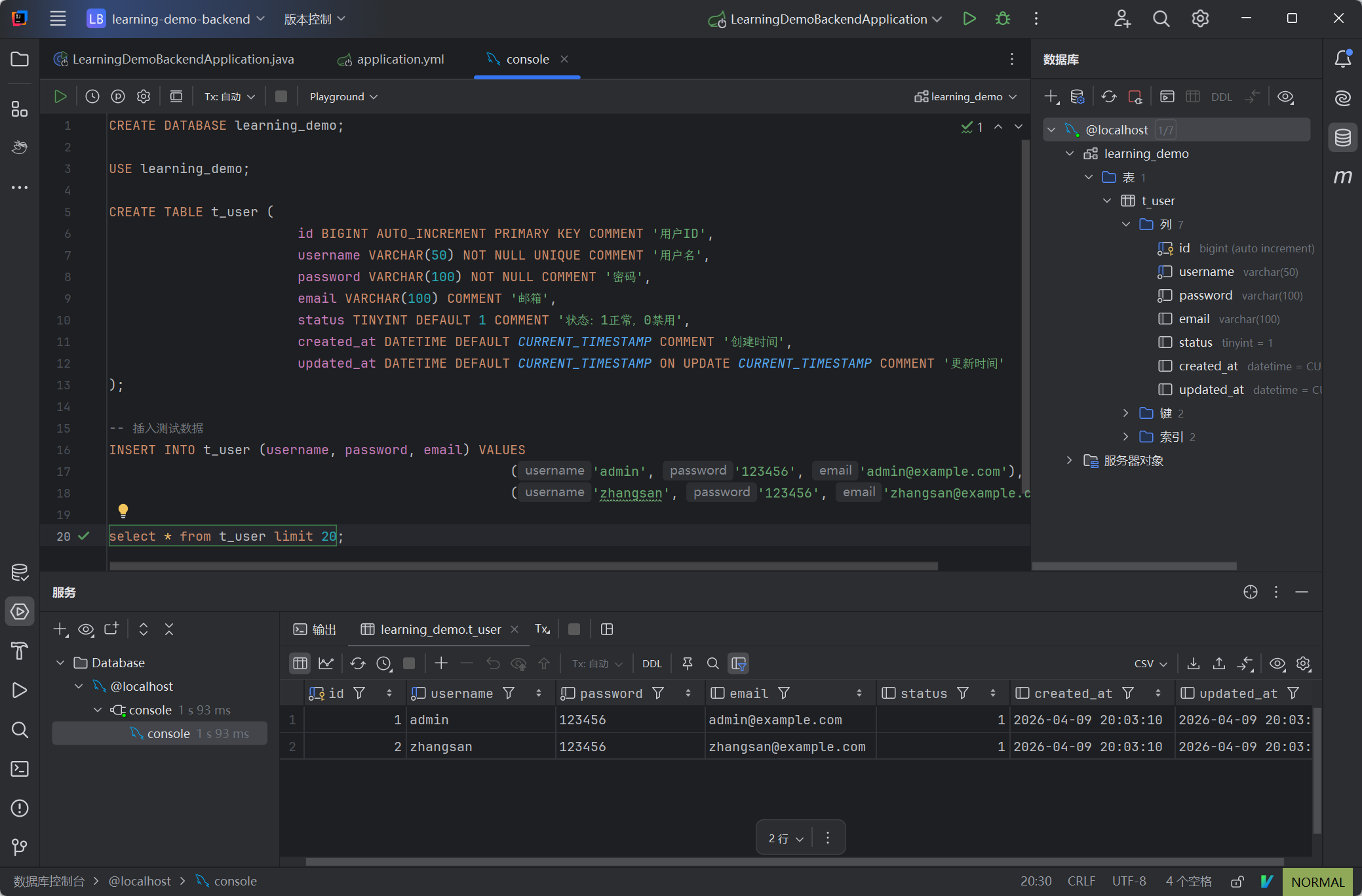Switch to application.yml tab
This screenshot has height=896, width=1362.
400,59
